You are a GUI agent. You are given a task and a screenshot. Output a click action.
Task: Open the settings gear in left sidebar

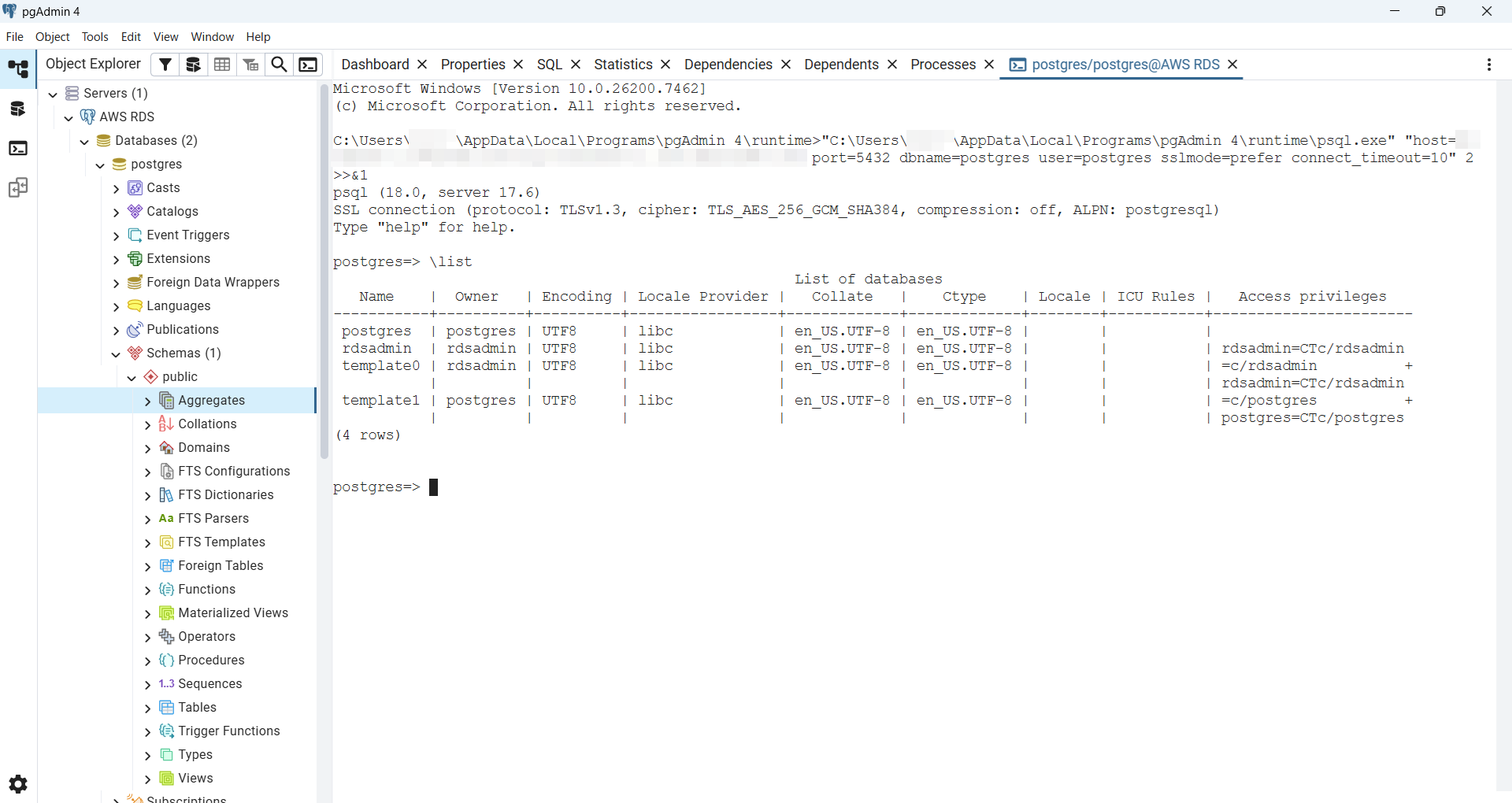17,784
